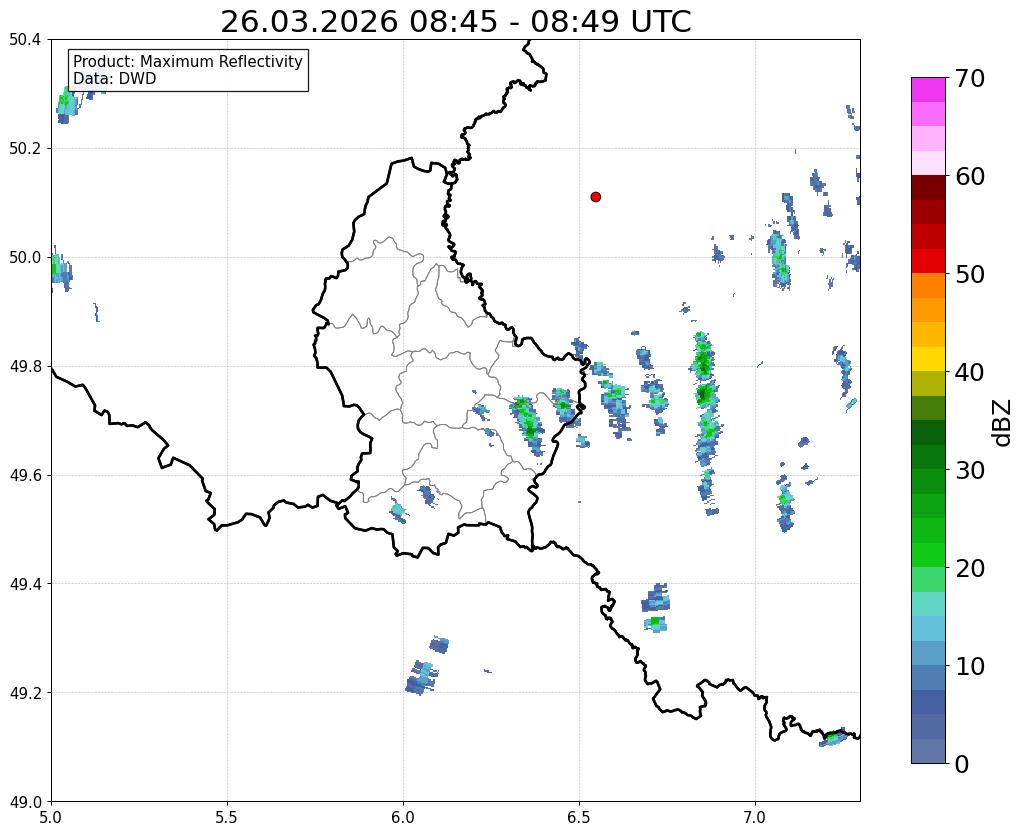Click the colorbar label 40
The image size is (1023, 834).
pyautogui.click(x=970, y=372)
